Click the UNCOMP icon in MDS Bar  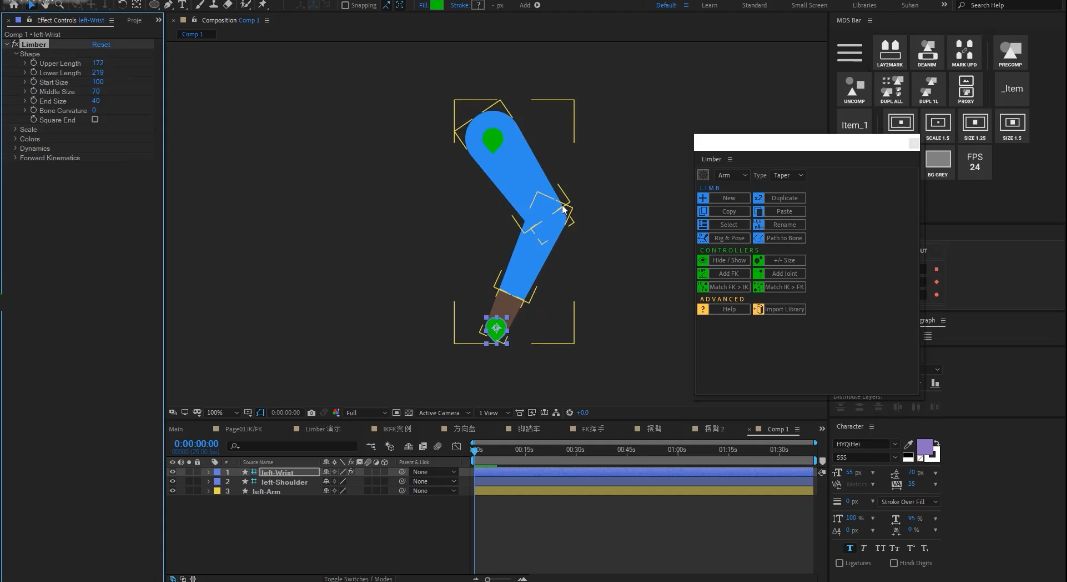854,89
